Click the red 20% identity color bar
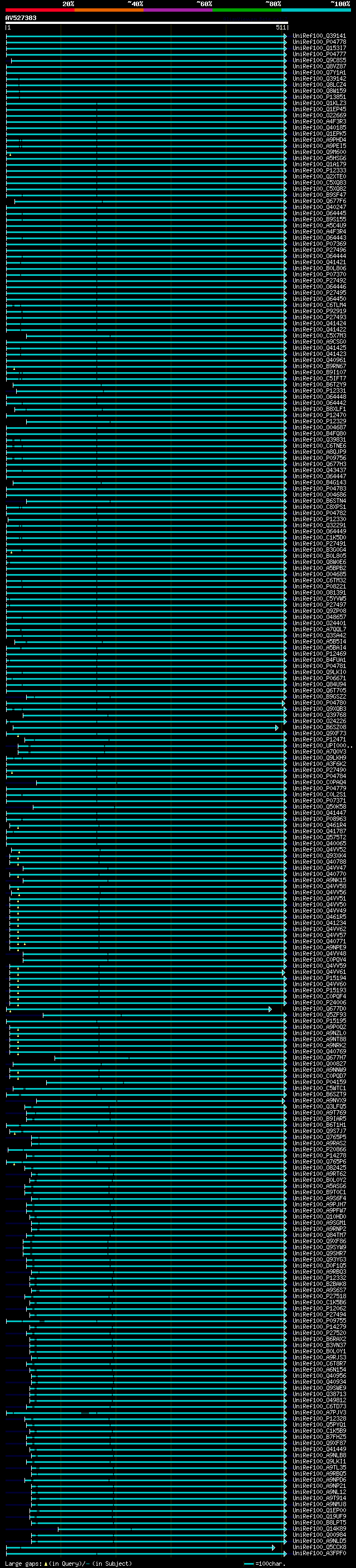Screen dimensions: 356x1568 [x=40, y=10]
